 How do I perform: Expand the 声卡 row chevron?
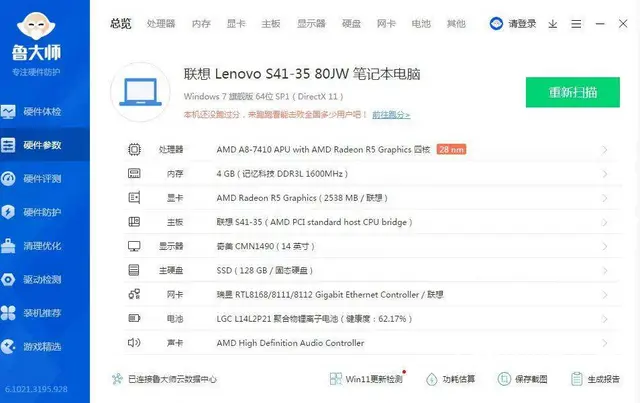[x=604, y=343]
